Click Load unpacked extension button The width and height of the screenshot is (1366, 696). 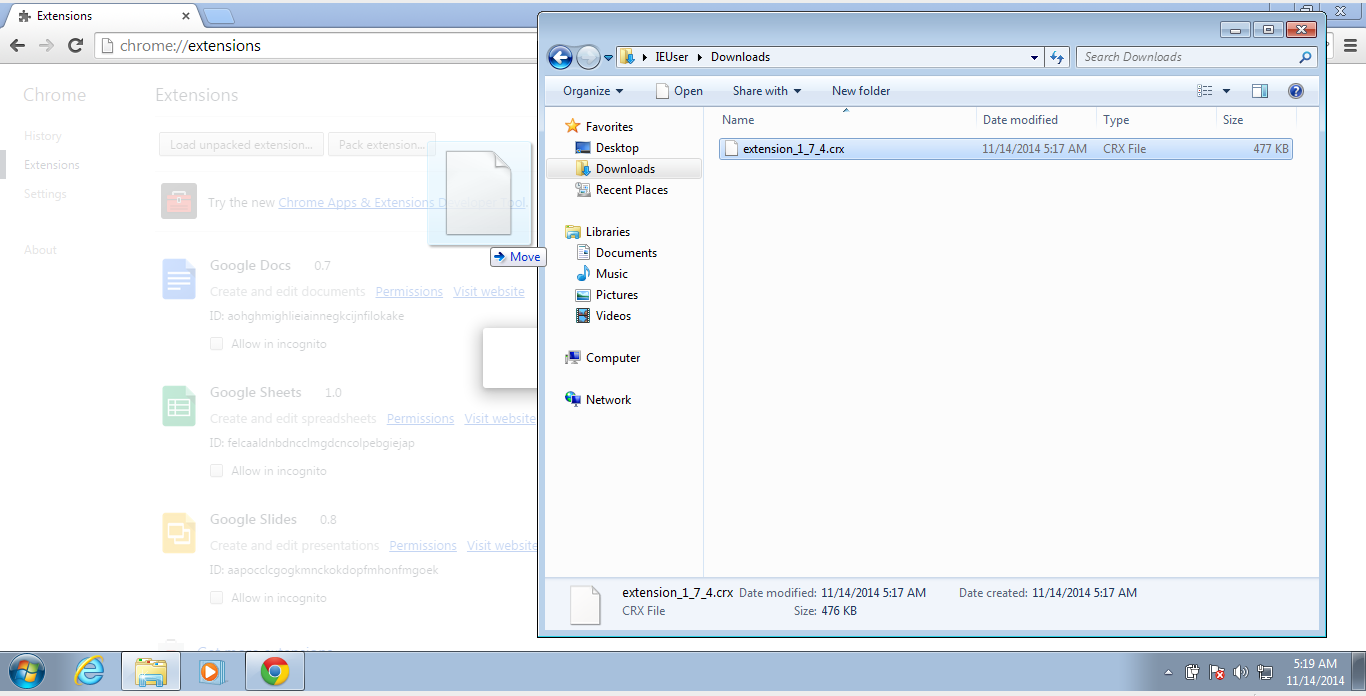(x=241, y=145)
